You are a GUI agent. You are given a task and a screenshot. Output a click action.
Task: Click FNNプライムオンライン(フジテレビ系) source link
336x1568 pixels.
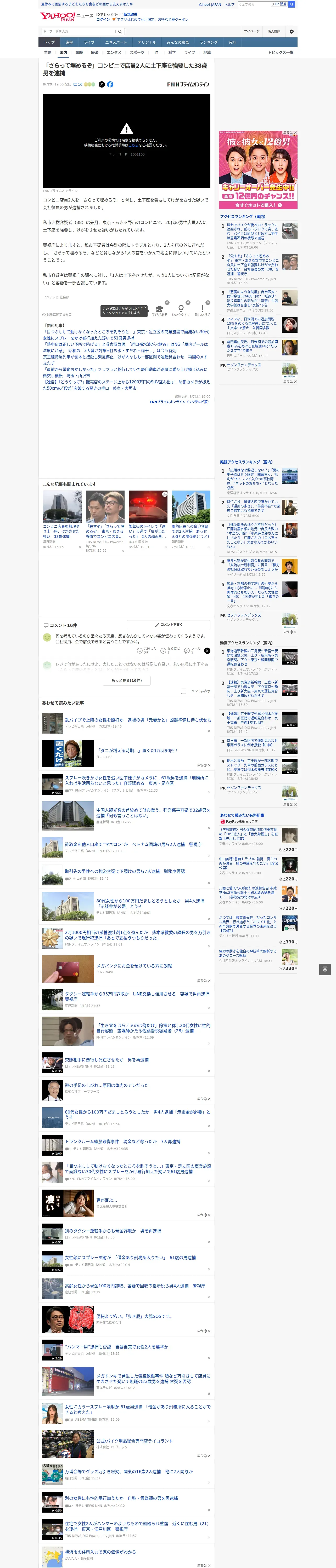tap(180, 402)
